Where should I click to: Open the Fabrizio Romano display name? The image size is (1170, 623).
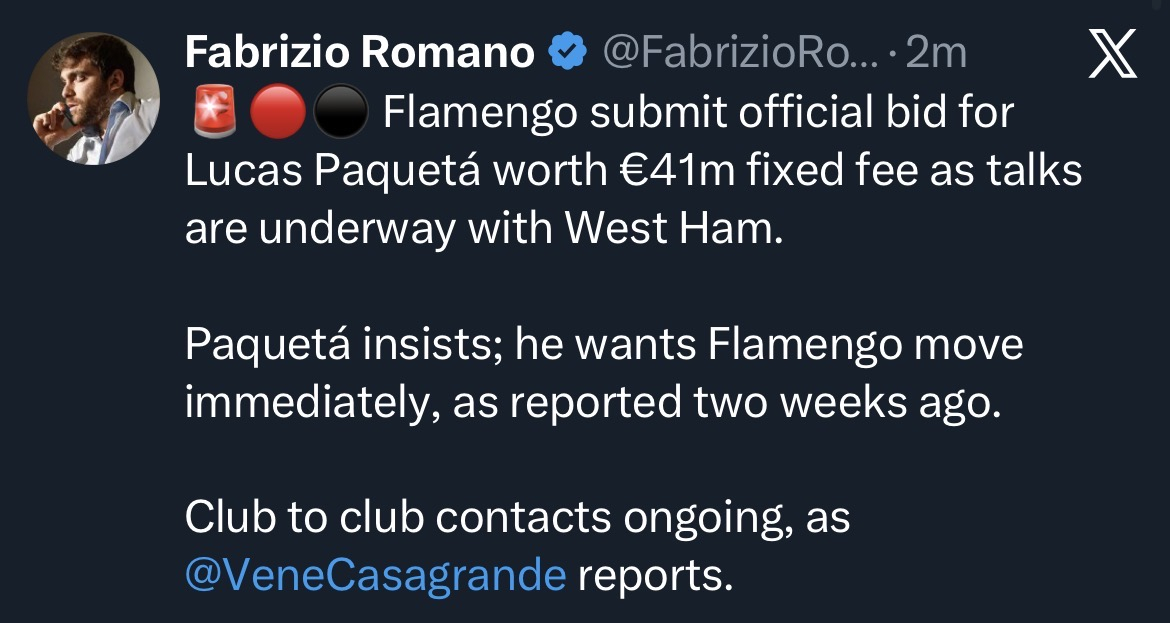[x=359, y=53]
